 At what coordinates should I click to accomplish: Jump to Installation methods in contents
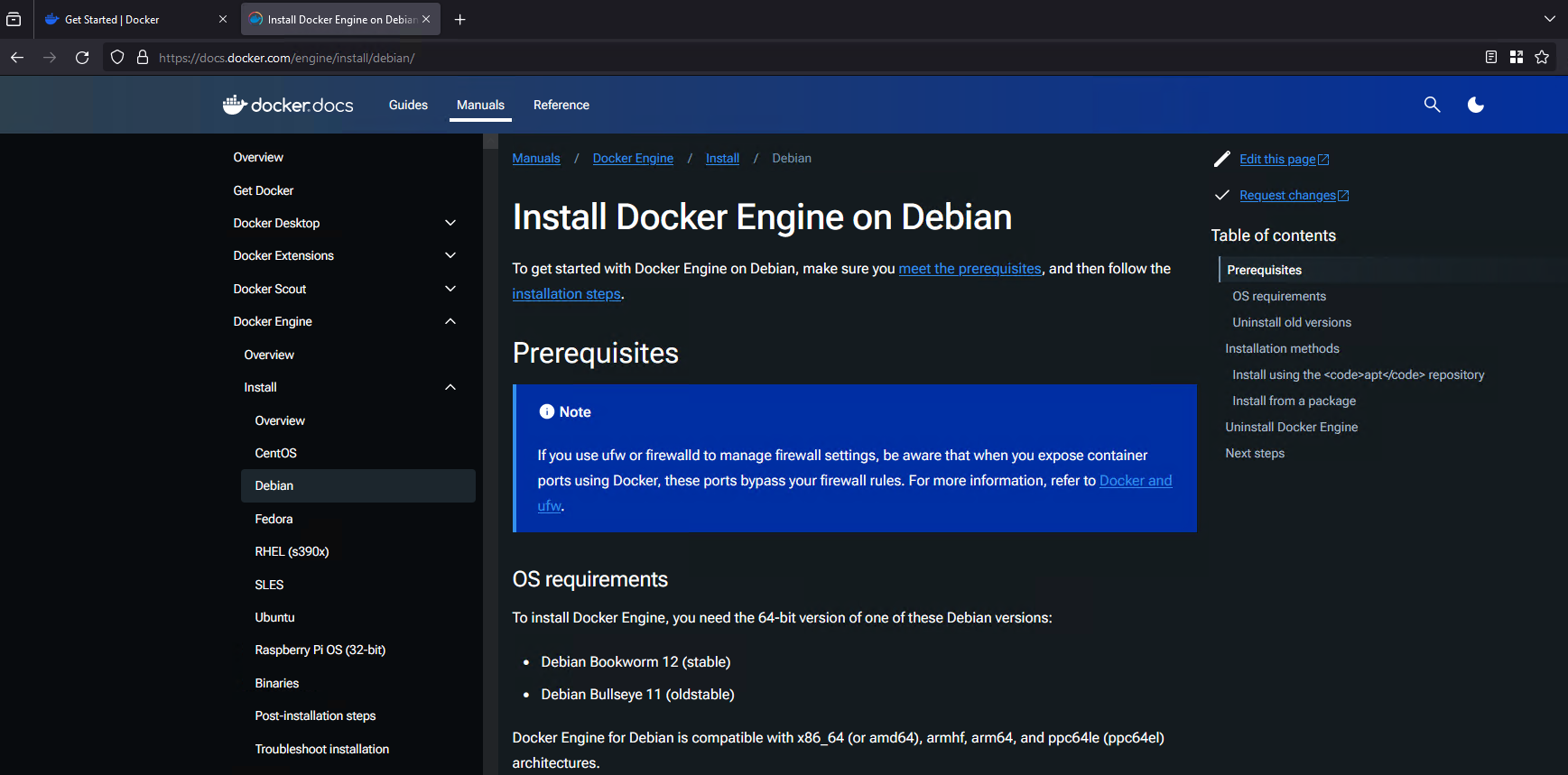coord(1282,348)
